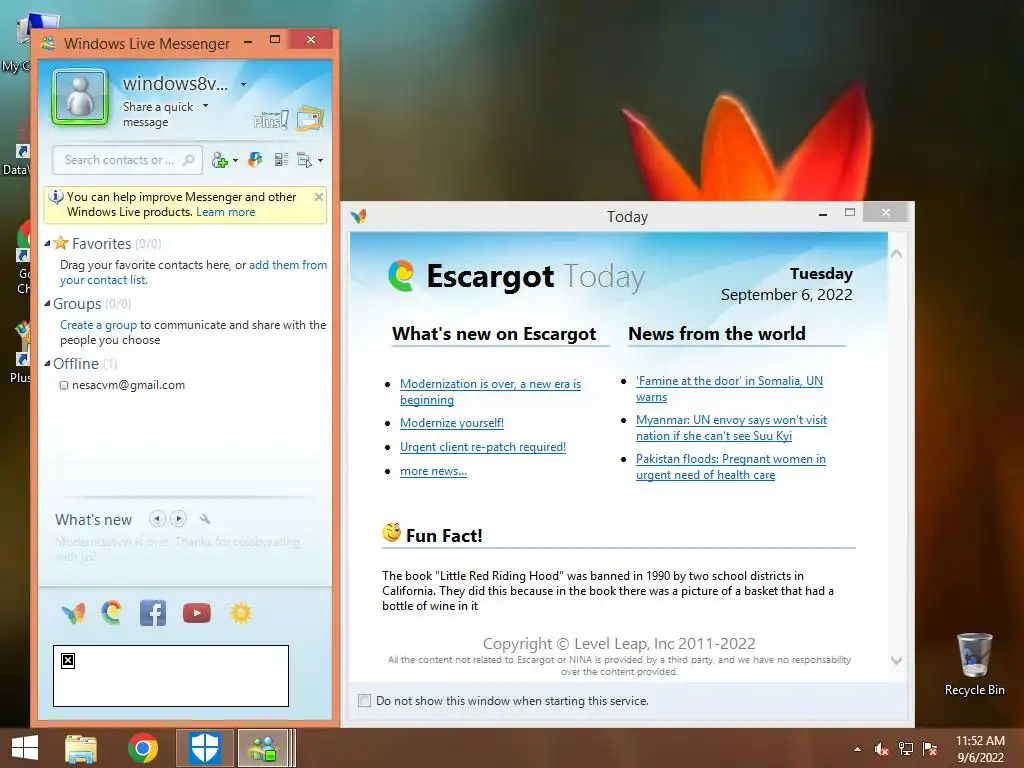Select the nesacvm@gmail.com contact

coord(128,385)
